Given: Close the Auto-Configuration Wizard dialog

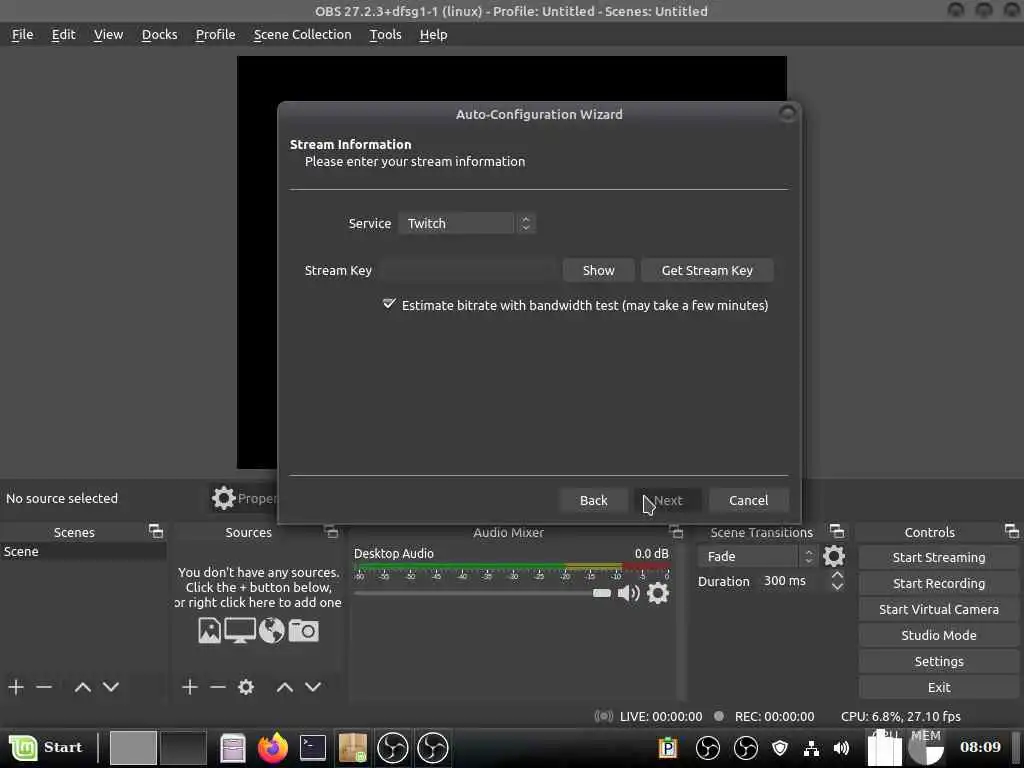Looking at the screenshot, I should point(787,114).
